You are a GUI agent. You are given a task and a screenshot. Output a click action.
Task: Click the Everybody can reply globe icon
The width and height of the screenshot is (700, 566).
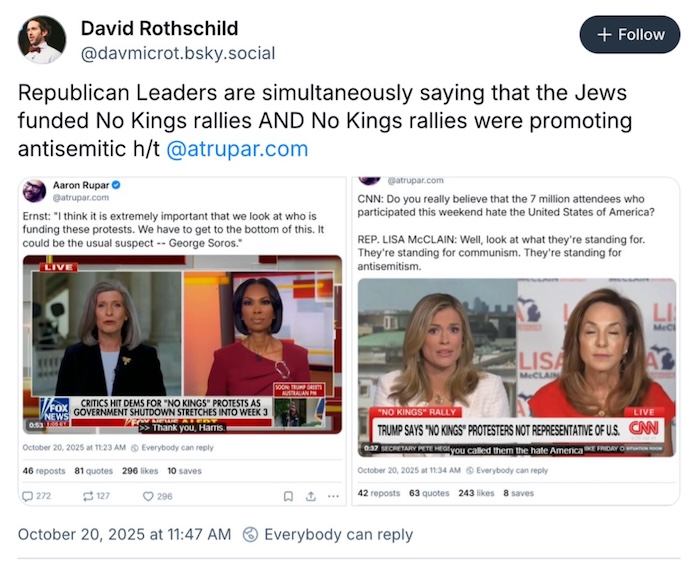(x=250, y=534)
